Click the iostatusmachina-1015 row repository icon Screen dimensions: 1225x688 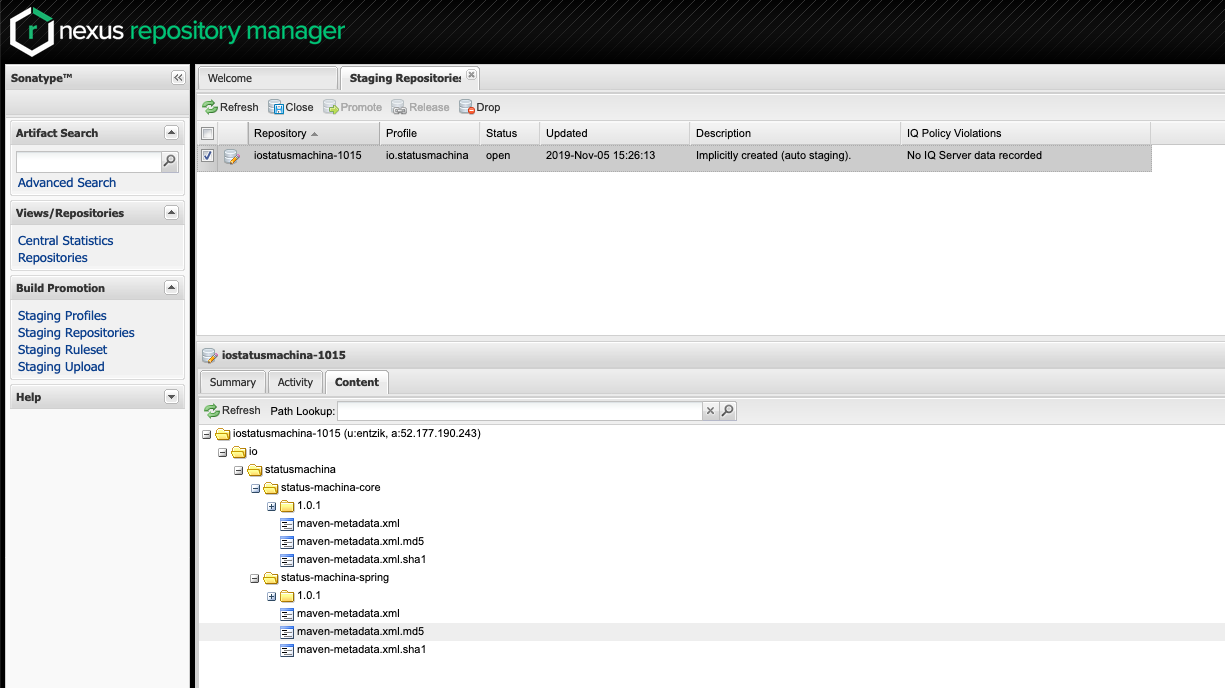(232, 156)
